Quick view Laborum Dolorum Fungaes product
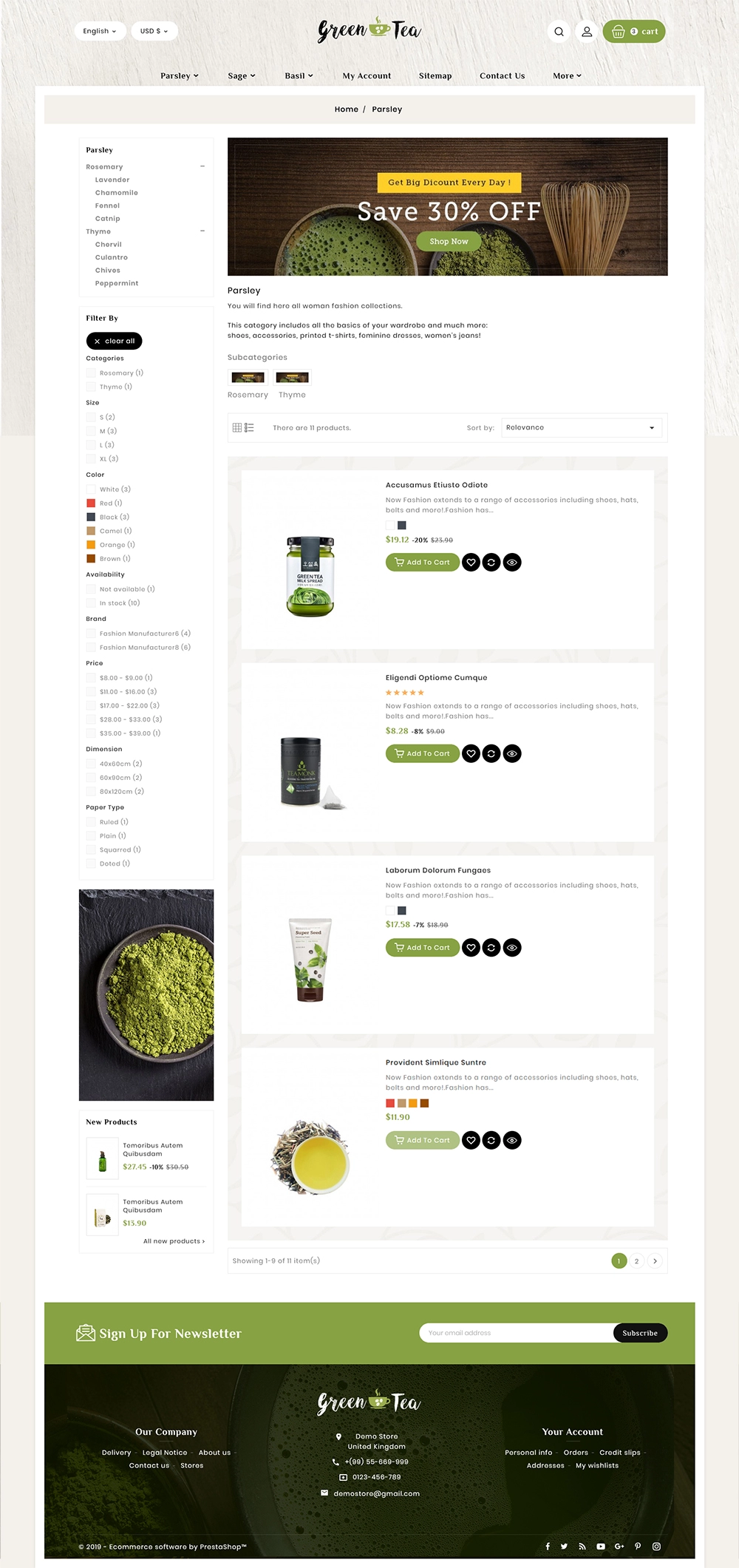 tap(512, 948)
